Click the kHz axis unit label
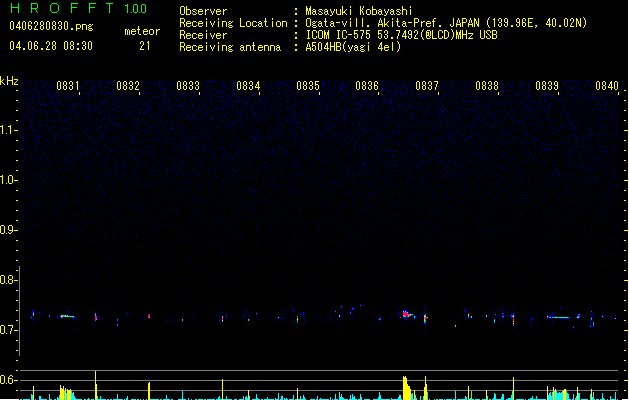This screenshot has height=400, width=629. pos(9,81)
